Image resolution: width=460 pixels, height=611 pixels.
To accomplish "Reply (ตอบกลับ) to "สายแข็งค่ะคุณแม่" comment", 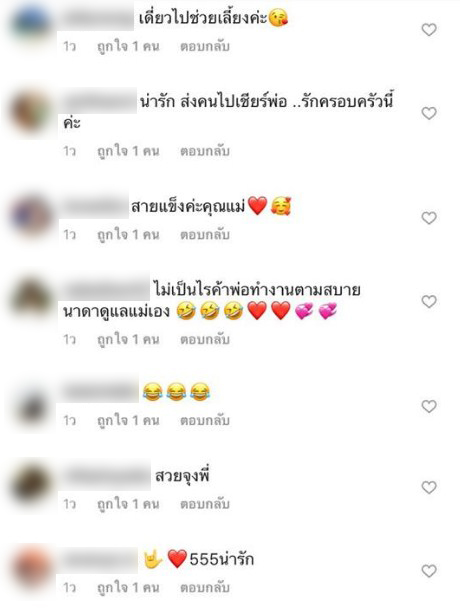I will (x=205, y=235).
